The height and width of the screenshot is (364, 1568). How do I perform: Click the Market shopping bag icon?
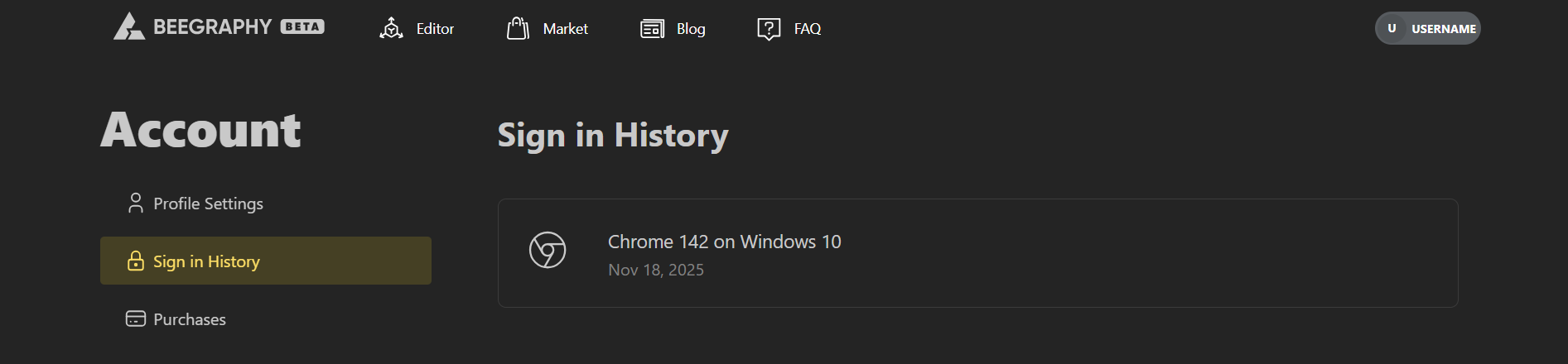tap(518, 29)
